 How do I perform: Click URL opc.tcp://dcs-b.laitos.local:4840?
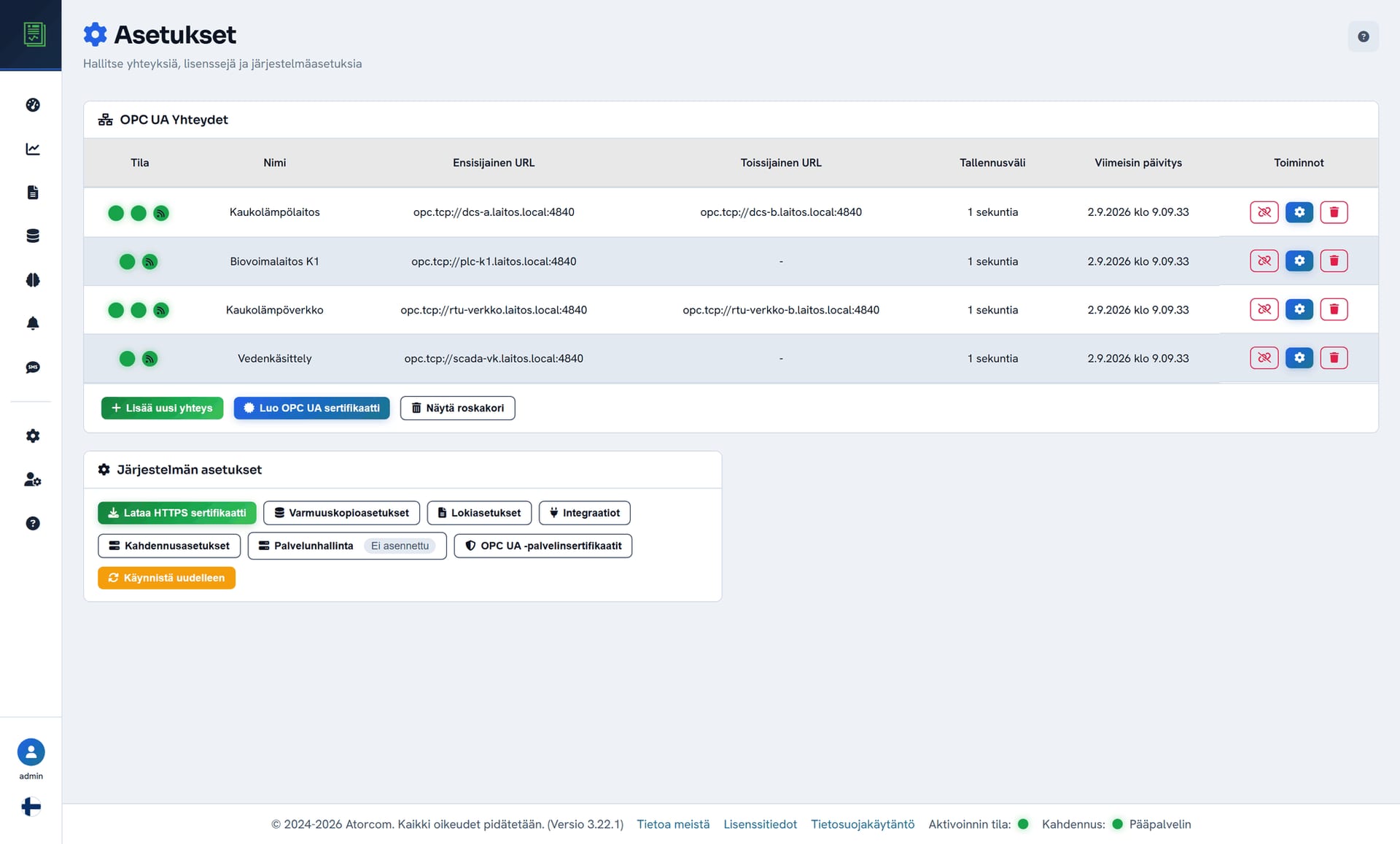pyautogui.click(x=781, y=212)
